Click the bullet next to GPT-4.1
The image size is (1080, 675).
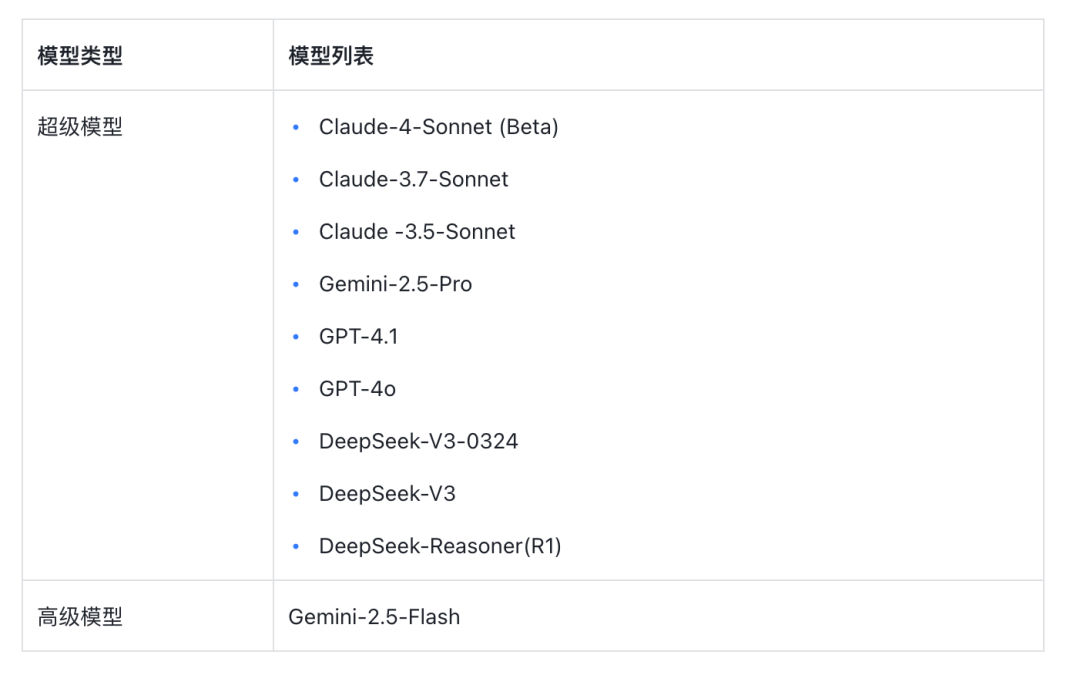click(x=296, y=338)
